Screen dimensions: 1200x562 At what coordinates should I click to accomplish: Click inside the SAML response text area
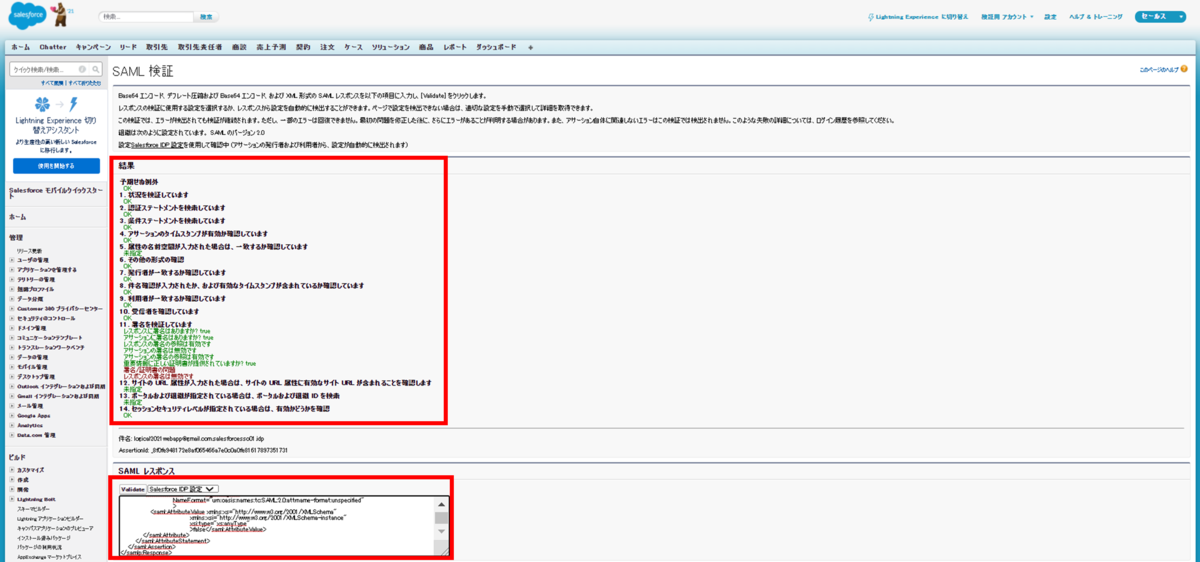tap(277, 525)
